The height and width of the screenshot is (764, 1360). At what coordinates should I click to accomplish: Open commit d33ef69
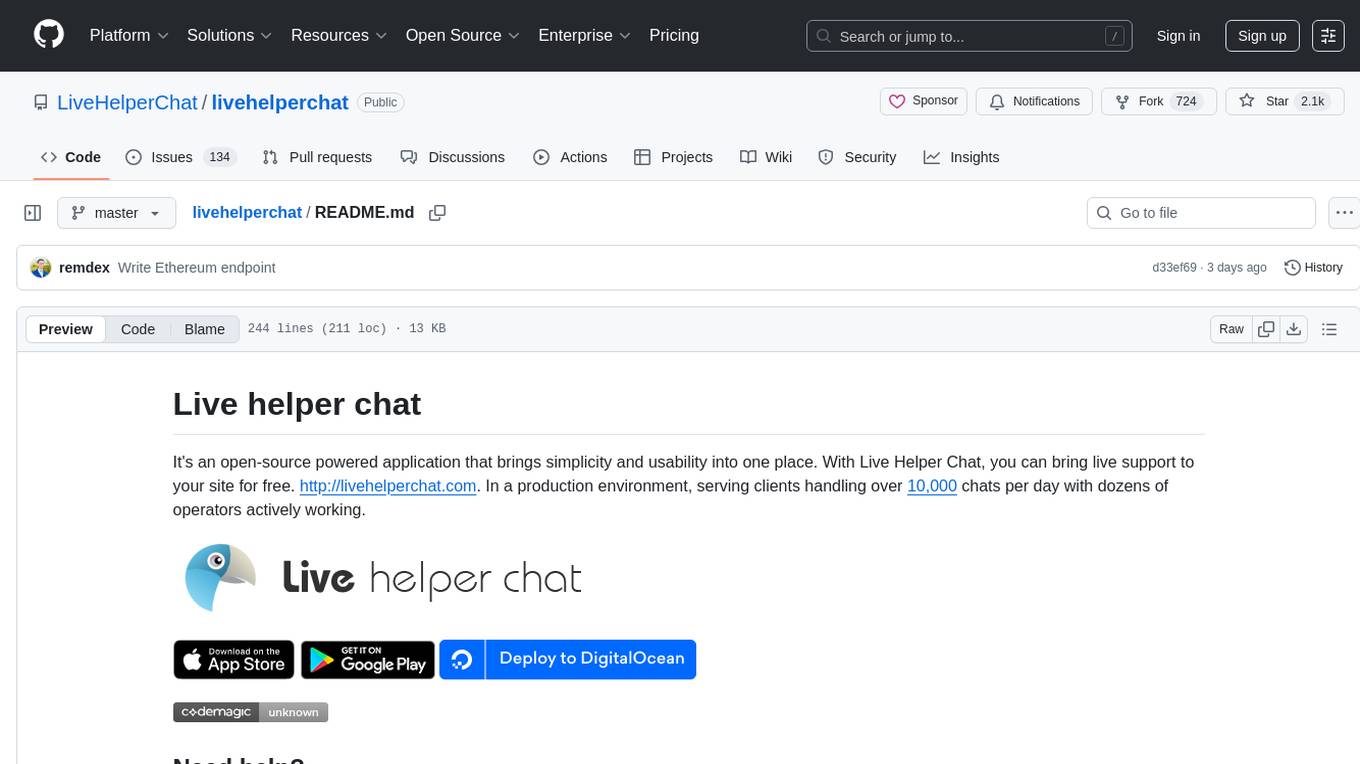click(x=1174, y=267)
